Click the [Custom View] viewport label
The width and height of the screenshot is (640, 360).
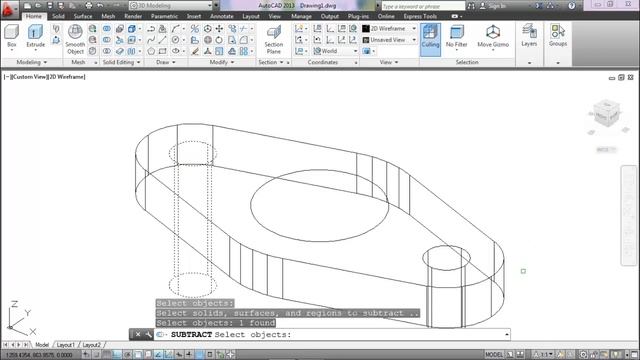(30, 77)
